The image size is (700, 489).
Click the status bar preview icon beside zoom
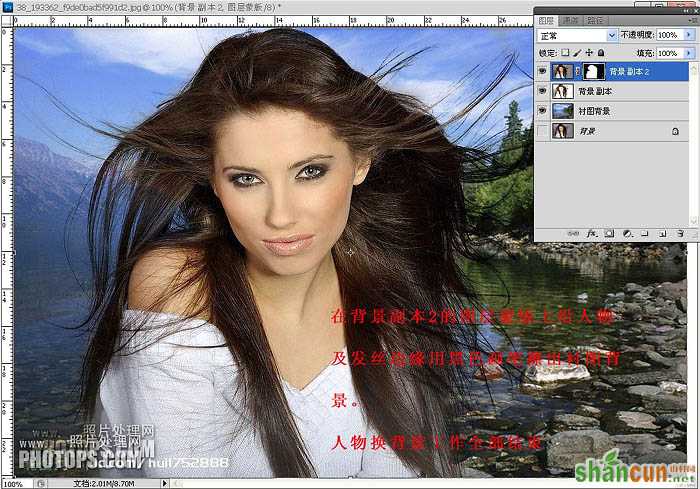pyautogui.click(x=41, y=483)
